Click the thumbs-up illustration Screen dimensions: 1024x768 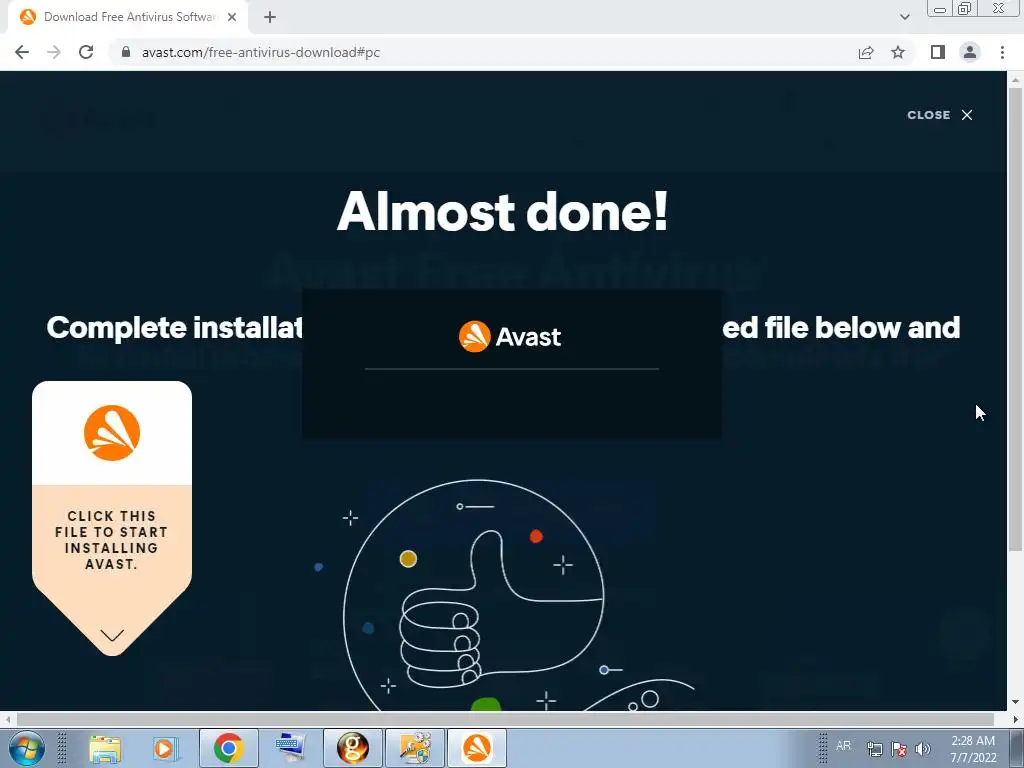tap(473, 596)
